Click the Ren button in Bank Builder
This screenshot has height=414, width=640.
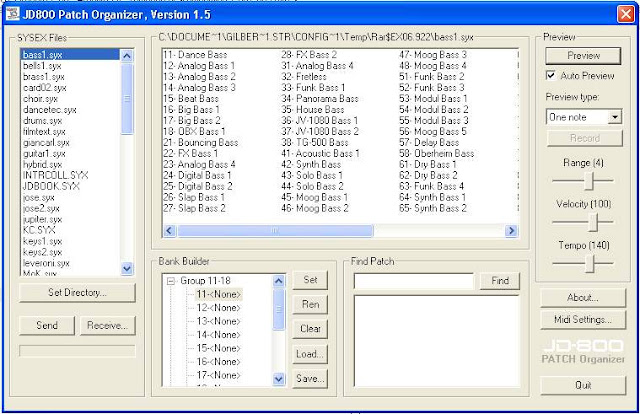click(x=310, y=304)
